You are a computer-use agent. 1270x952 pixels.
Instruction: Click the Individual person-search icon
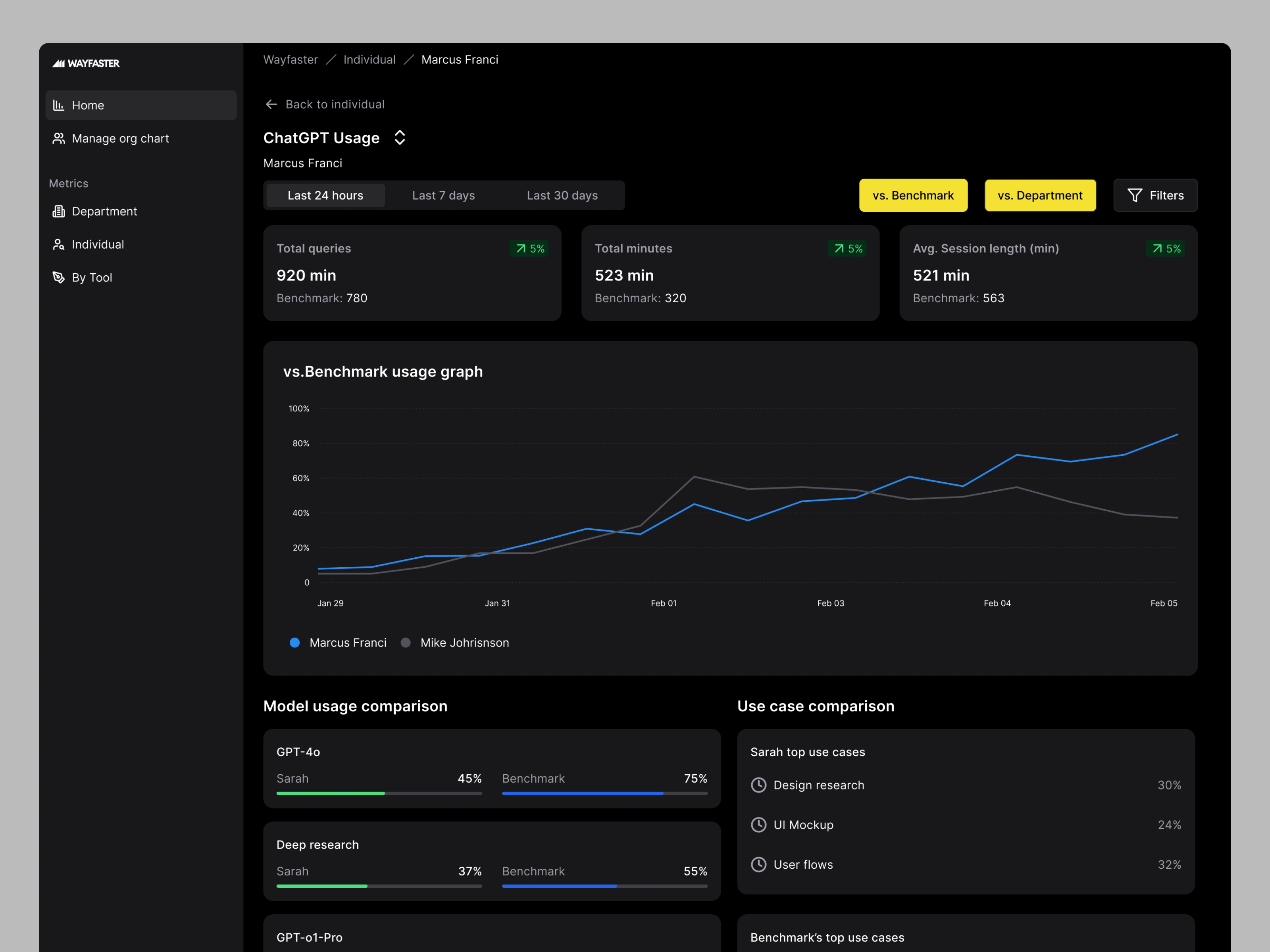point(58,244)
